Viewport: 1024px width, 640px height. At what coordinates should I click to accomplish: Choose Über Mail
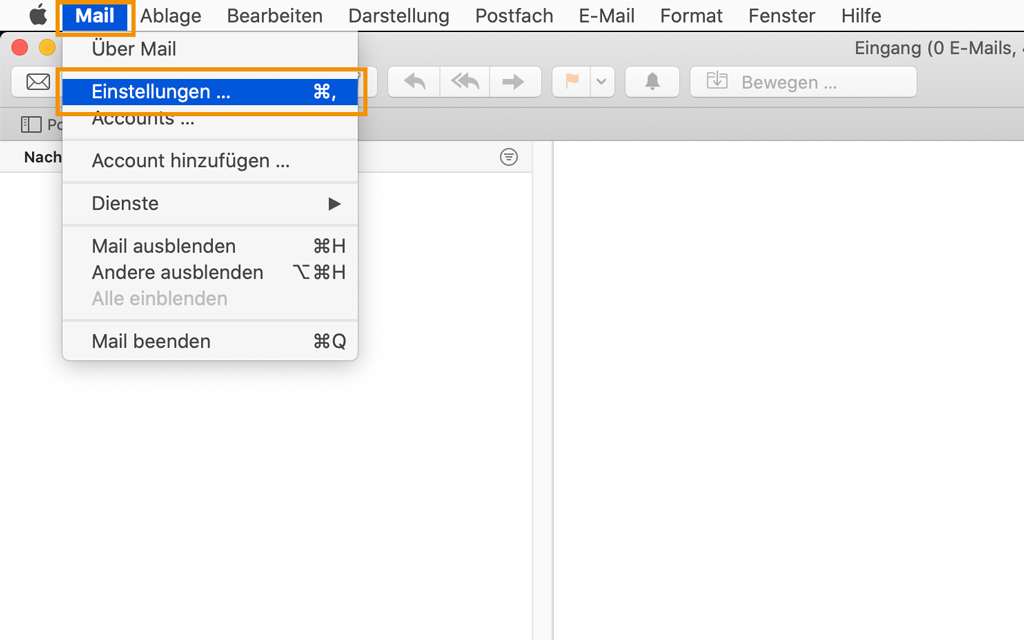point(210,49)
